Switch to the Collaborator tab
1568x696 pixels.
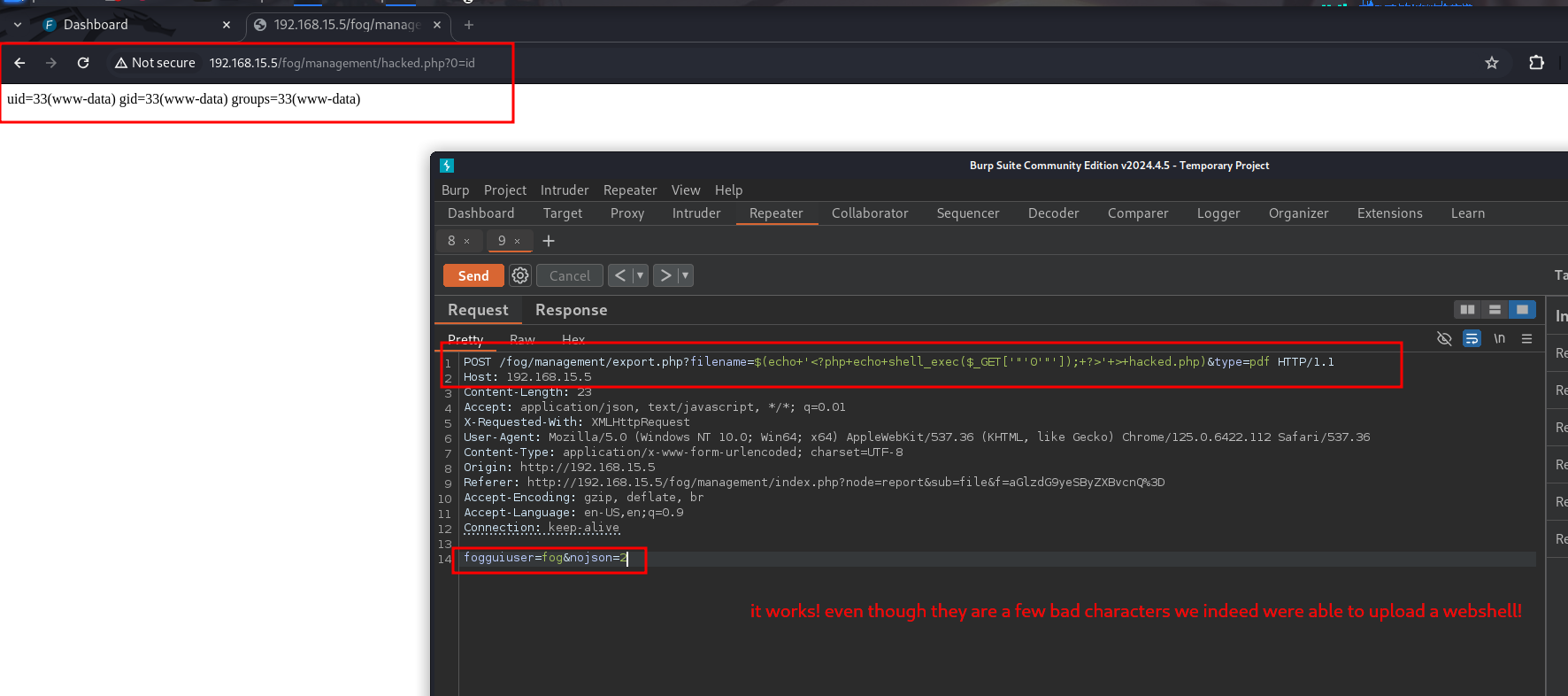click(x=870, y=213)
